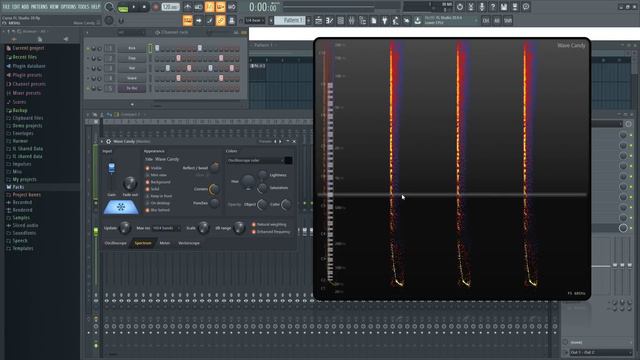Open the Oscilloscope color dropdown

(x=255, y=160)
